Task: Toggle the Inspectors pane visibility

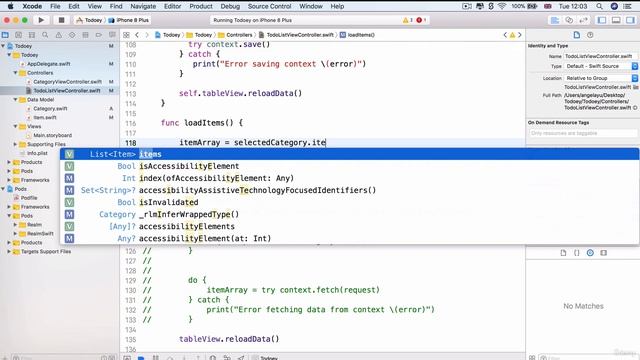Action: 631,20
